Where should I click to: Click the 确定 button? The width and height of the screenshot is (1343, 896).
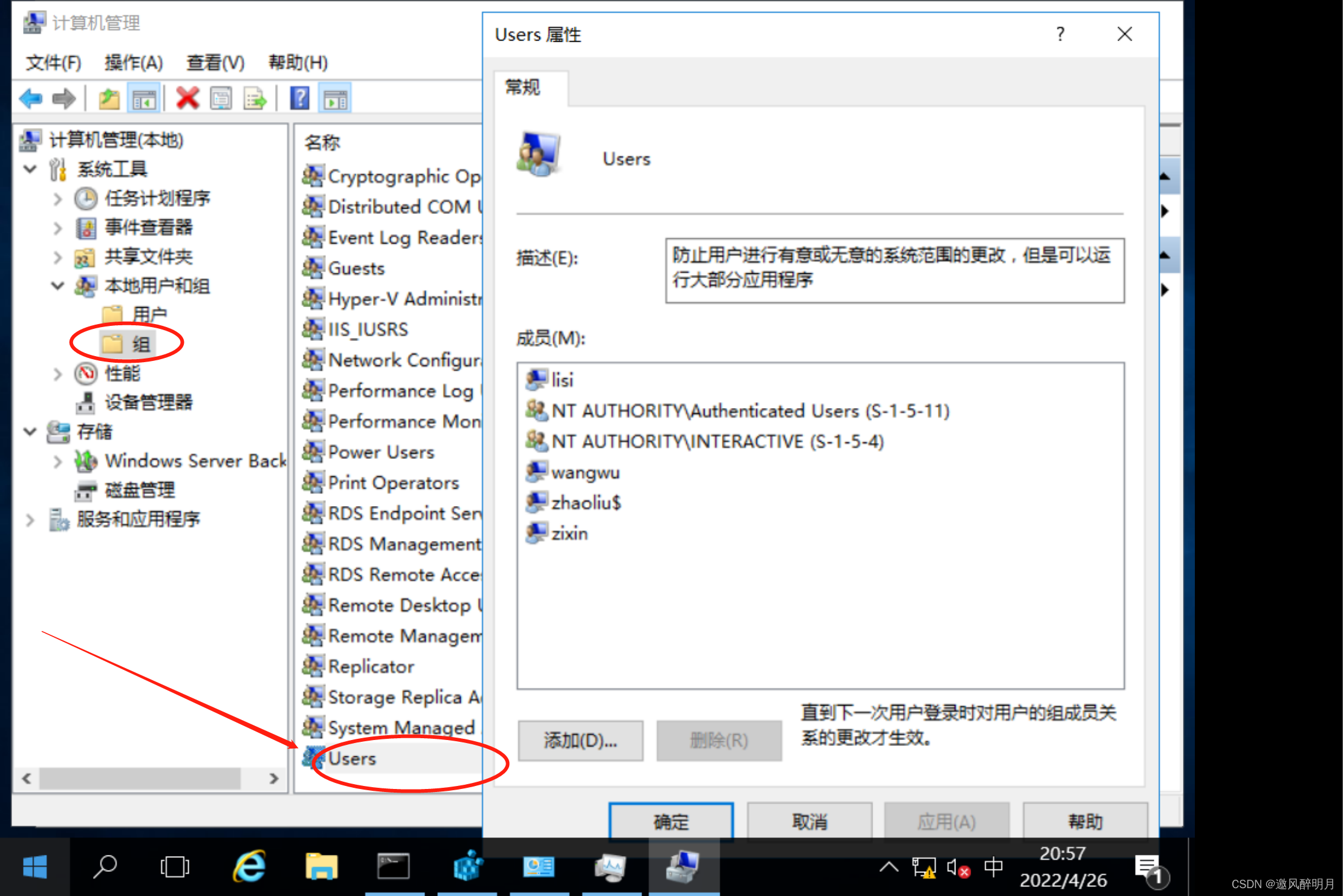tap(671, 821)
